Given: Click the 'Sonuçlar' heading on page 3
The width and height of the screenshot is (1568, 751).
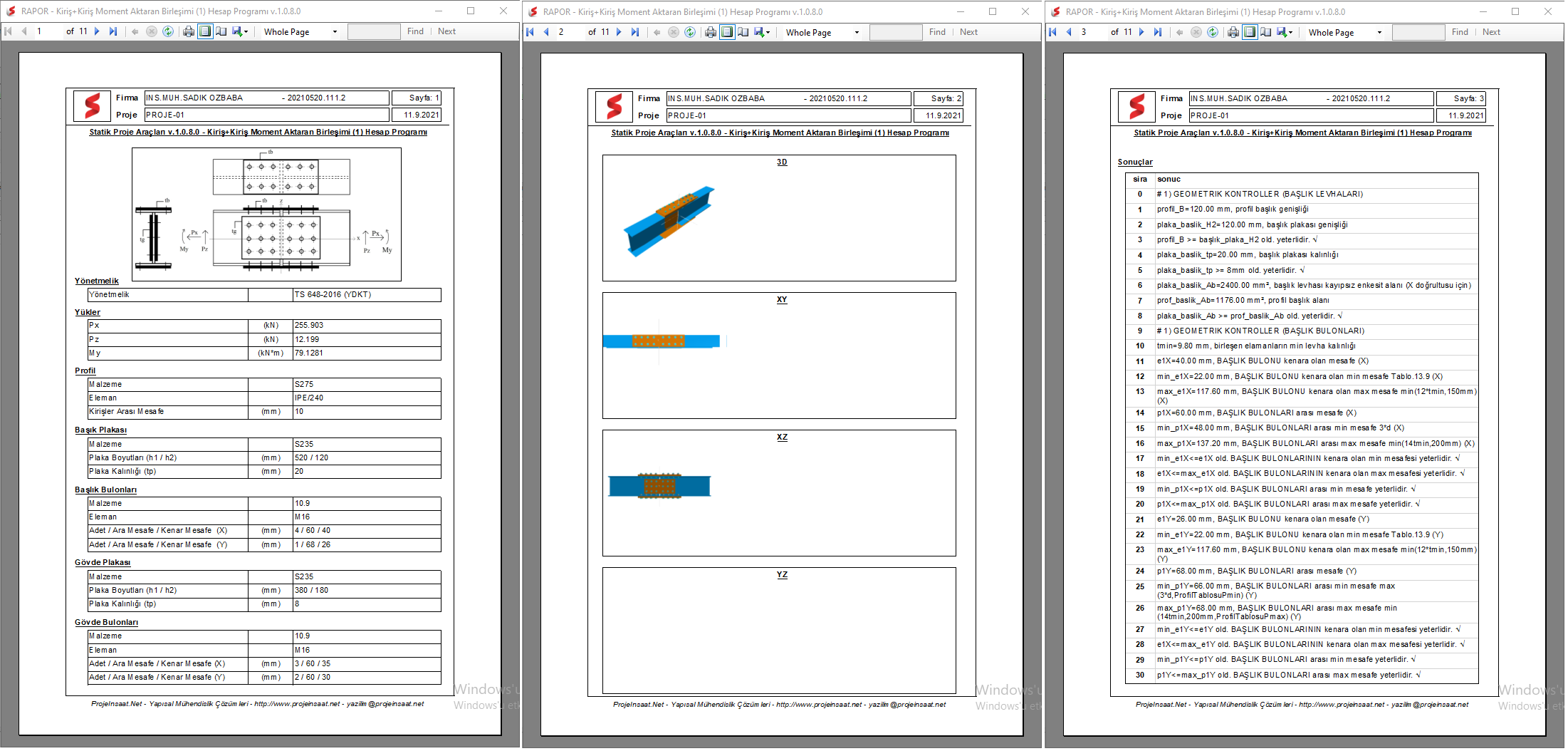Looking at the screenshot, I should (x=1135, y=162).
